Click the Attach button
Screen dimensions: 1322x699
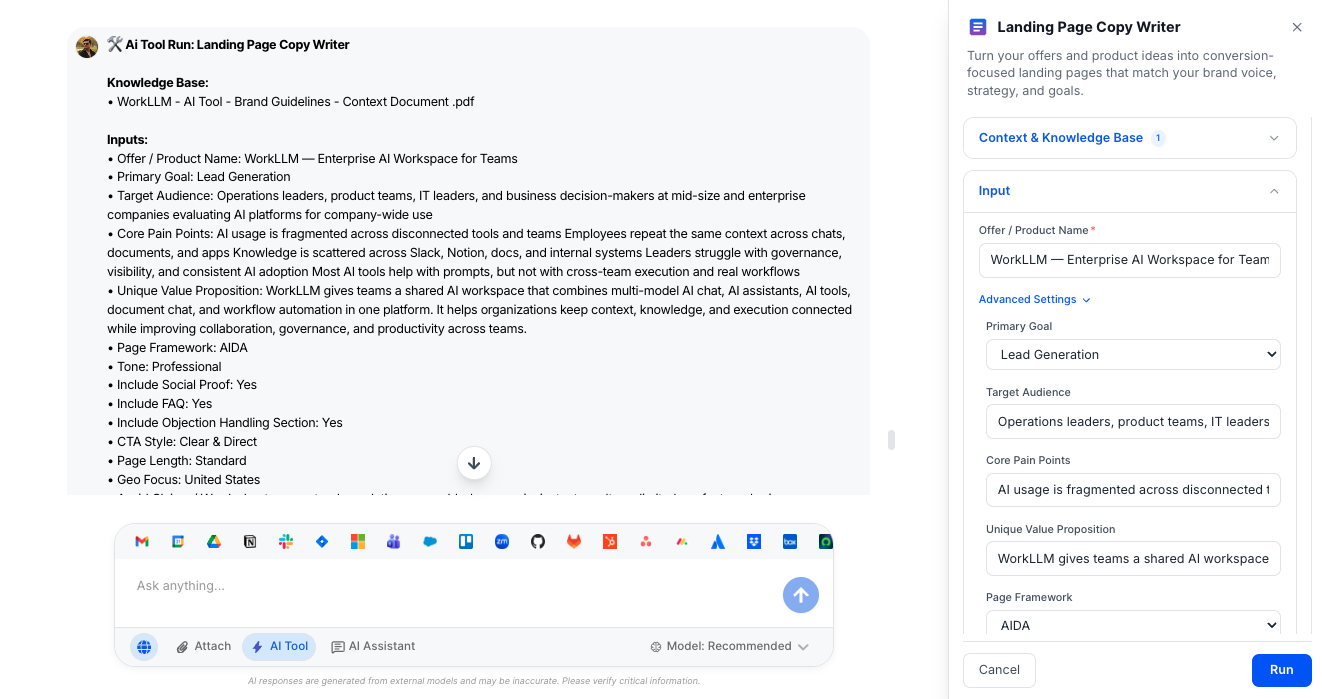(203, 647)
